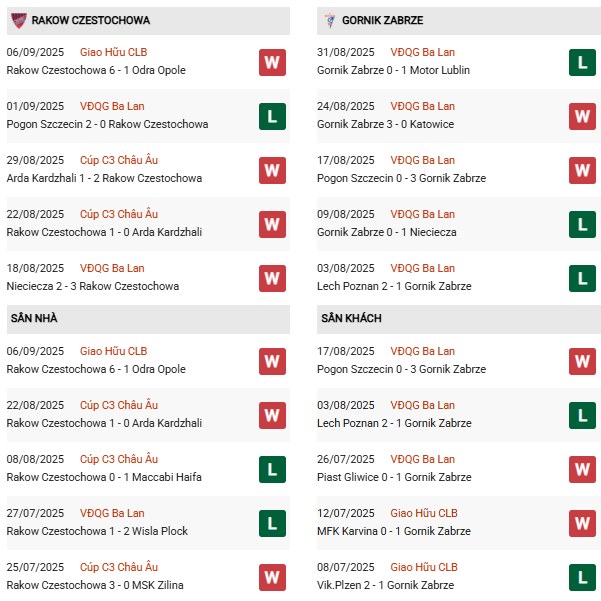Click the L badge for Rakow 0-1 Maccabi Haifa

[x=272, y=470]
